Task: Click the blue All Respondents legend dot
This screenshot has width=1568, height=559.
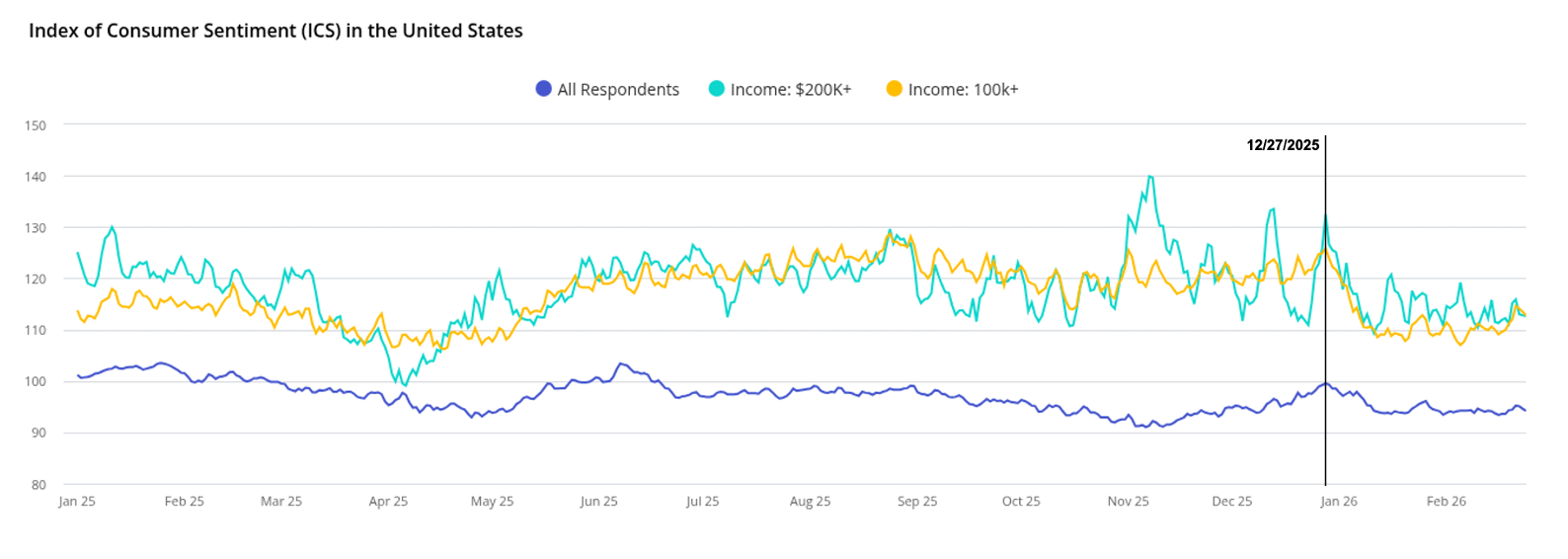Action: point(543,89)
